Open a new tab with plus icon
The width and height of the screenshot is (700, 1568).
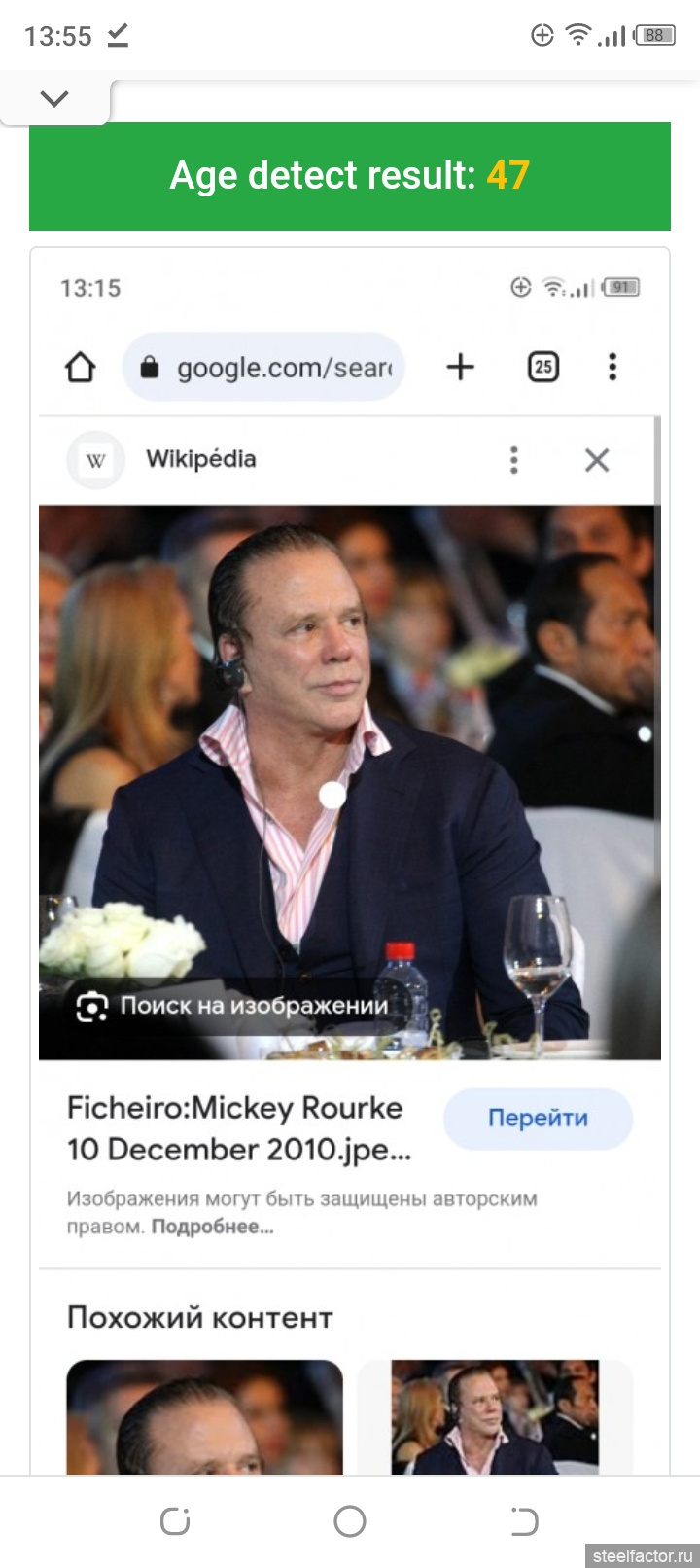point(460,367)
